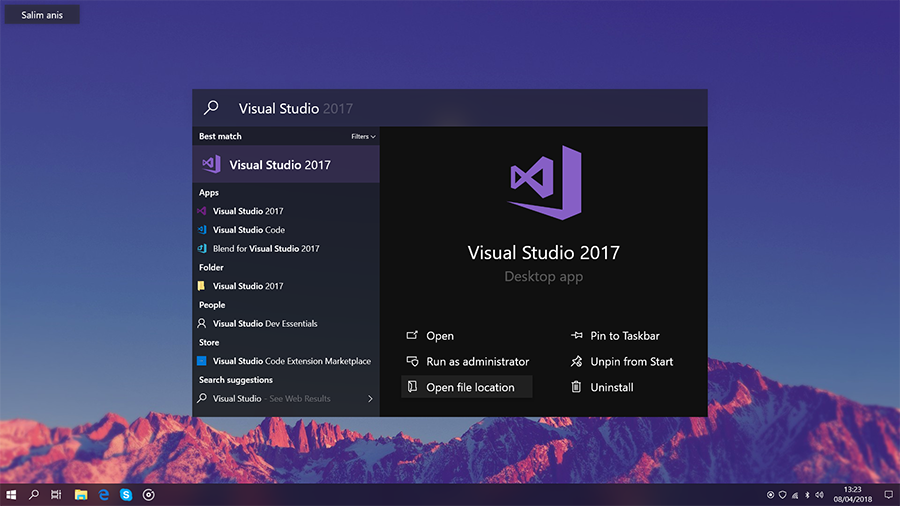This screenshot has width=900, height=506.
Task: Click the volume speaker tray icon
Action: (819, 495)
